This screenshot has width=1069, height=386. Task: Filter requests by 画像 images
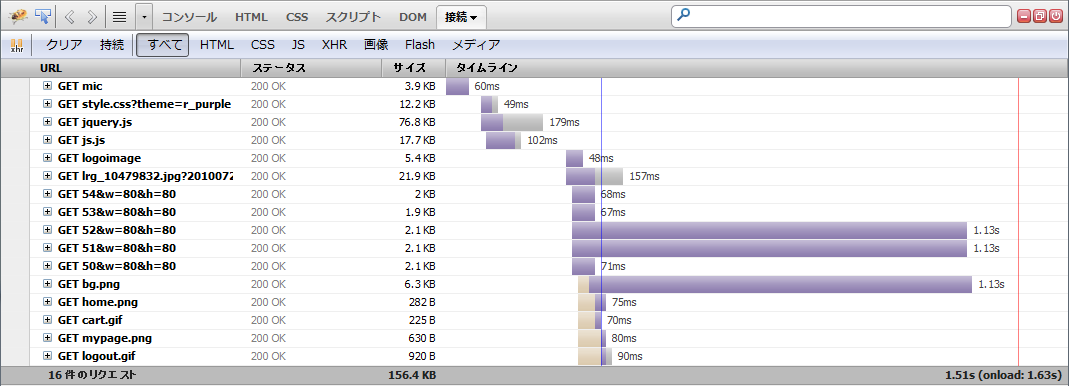coord(376,45)
